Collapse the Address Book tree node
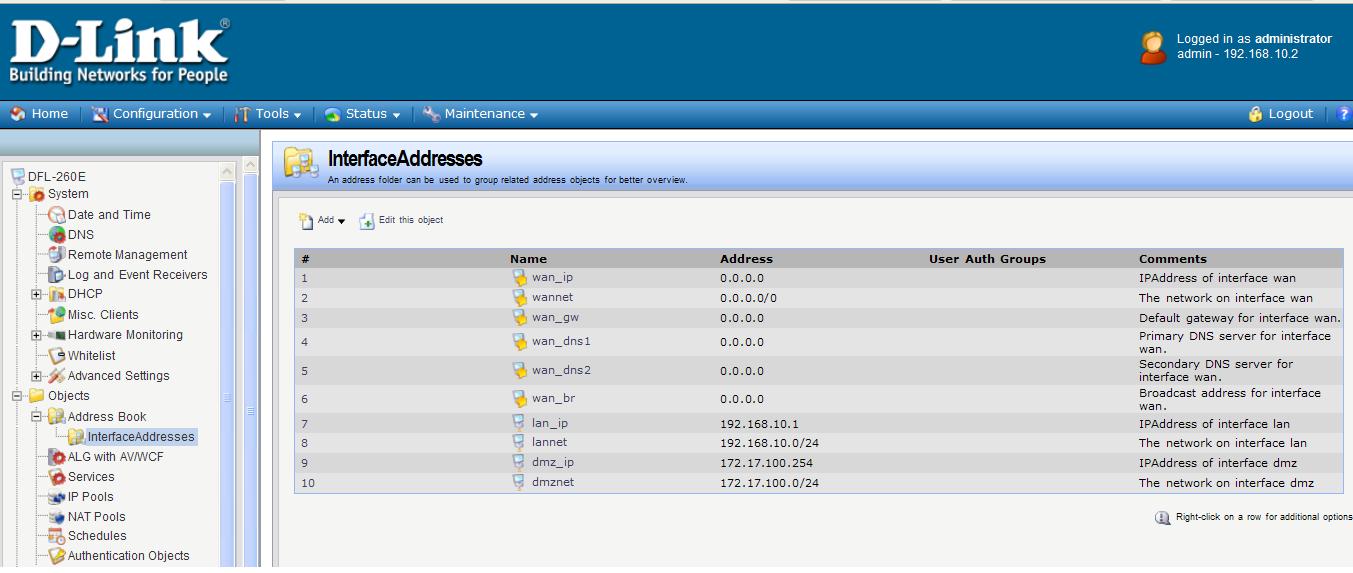Image resolution: width=1353 pixels, height=573 pixels. point(37,416)
